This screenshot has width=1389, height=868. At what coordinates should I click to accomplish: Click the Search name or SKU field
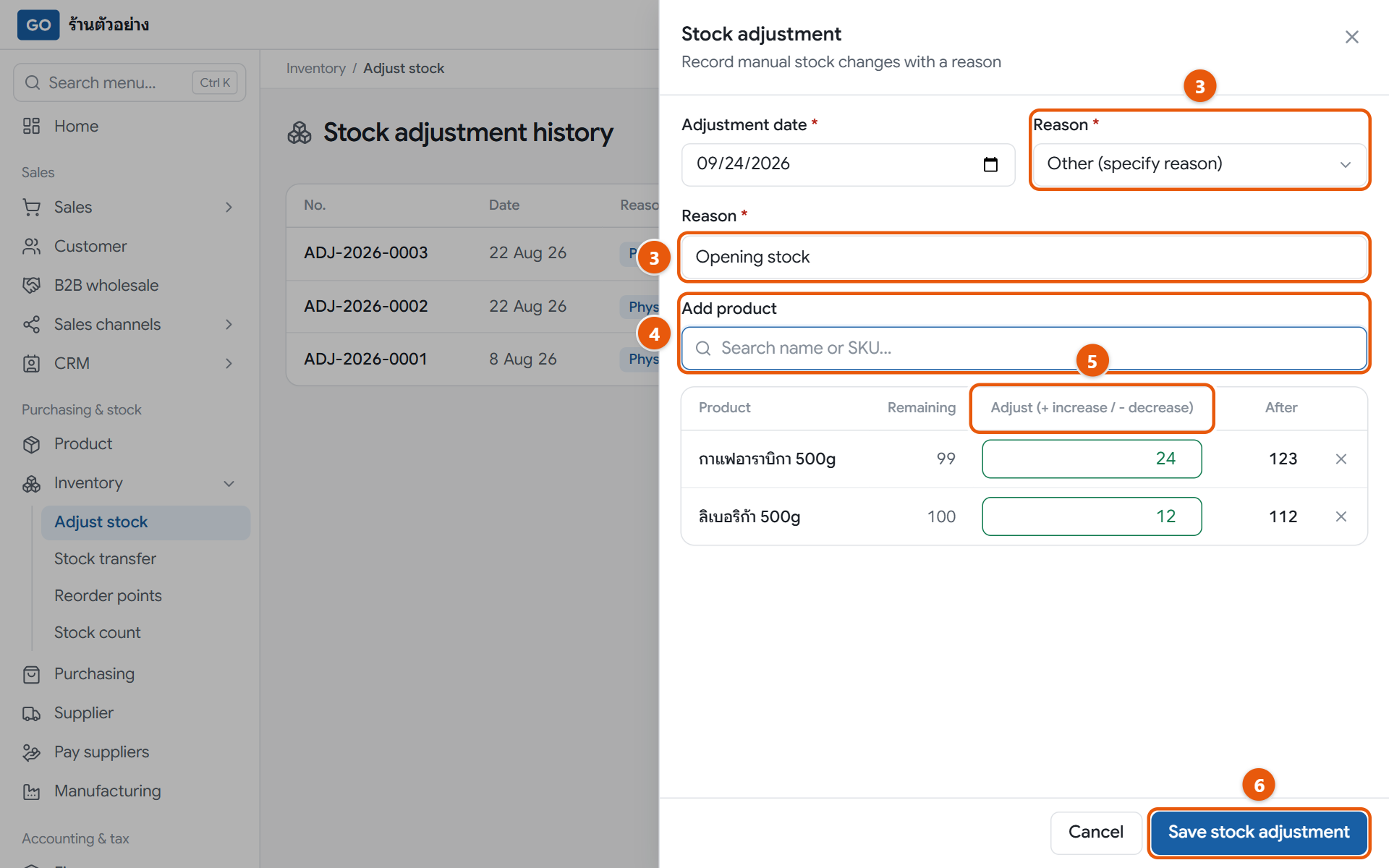tap(1024, 349)
